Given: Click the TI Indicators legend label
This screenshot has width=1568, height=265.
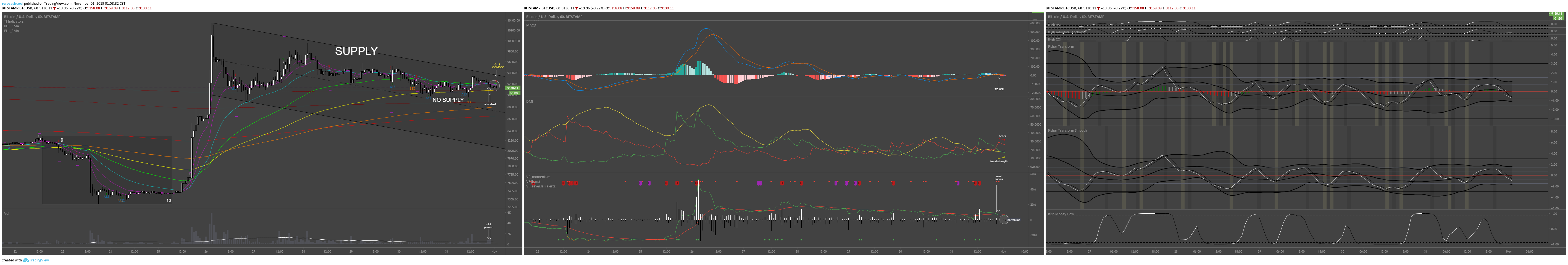Looking at the screenshot, I should 14,22.
